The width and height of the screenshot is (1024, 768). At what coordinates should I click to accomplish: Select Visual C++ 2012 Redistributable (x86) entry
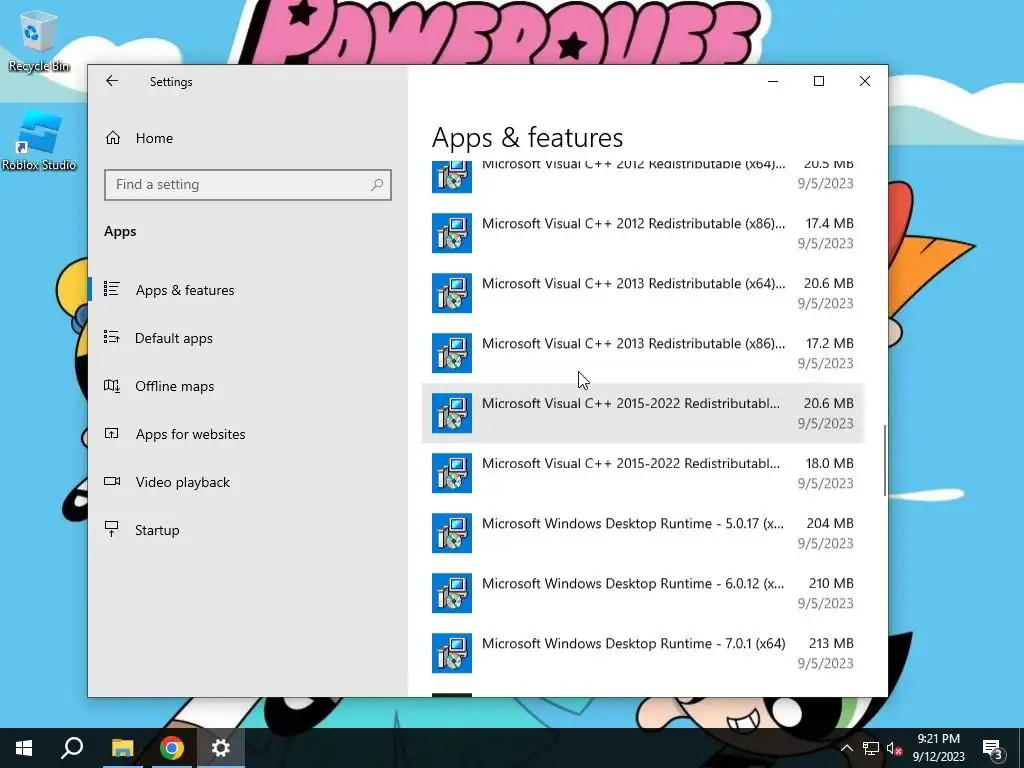point(643,233)
